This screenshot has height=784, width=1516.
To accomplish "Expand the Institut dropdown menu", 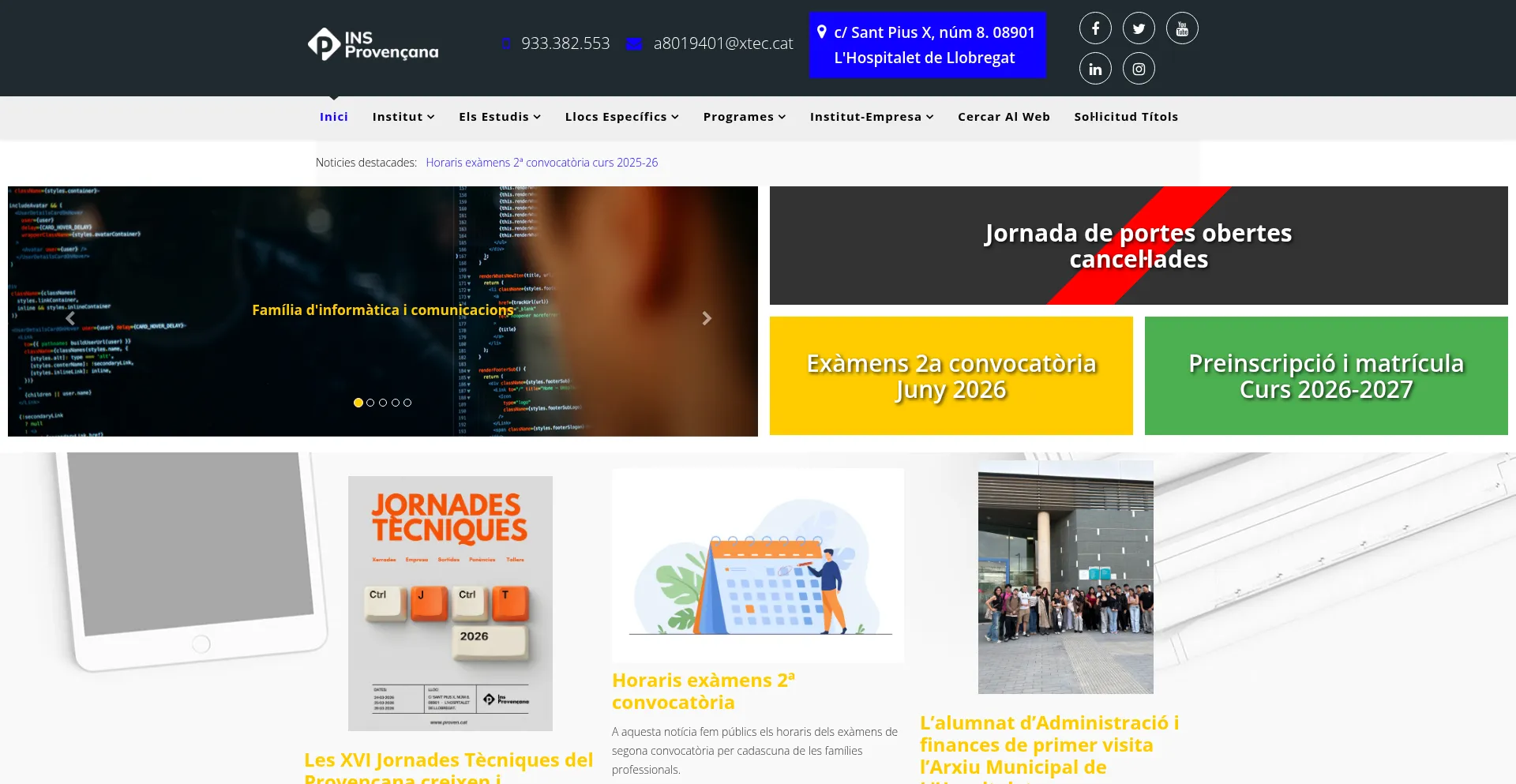I will tap(403, 117).
